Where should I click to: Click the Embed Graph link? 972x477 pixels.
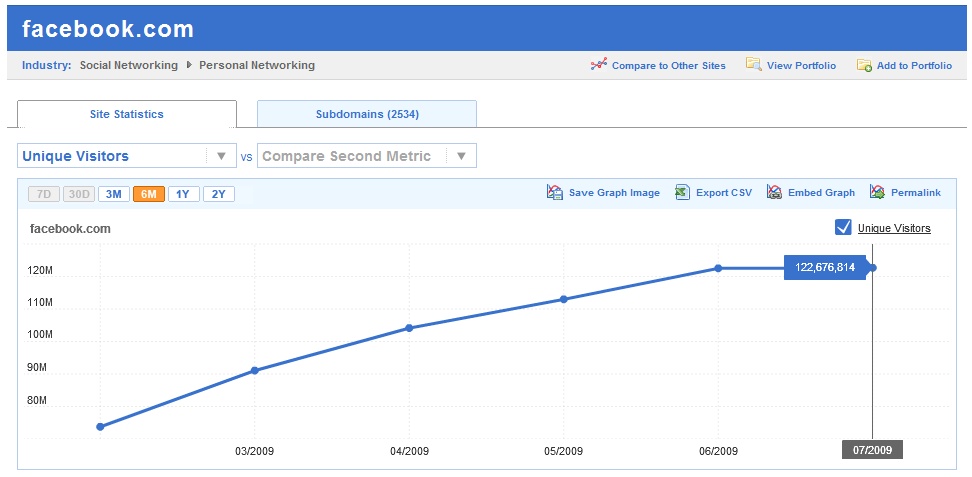coord(821,193)
